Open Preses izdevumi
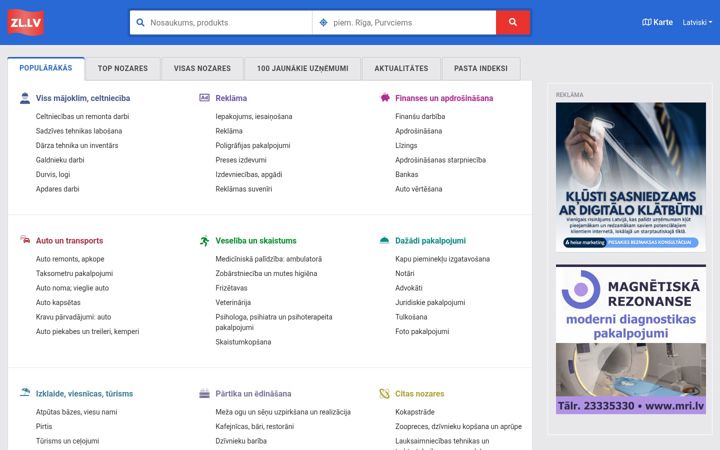Image resolution: width=720 pixels, height=450 pixels. coord(241,160)
